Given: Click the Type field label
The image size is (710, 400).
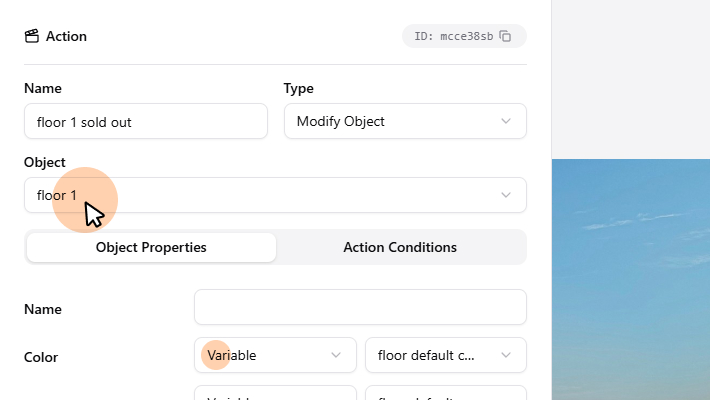Looking at the screenshot, I should click(x=299, y=88).
